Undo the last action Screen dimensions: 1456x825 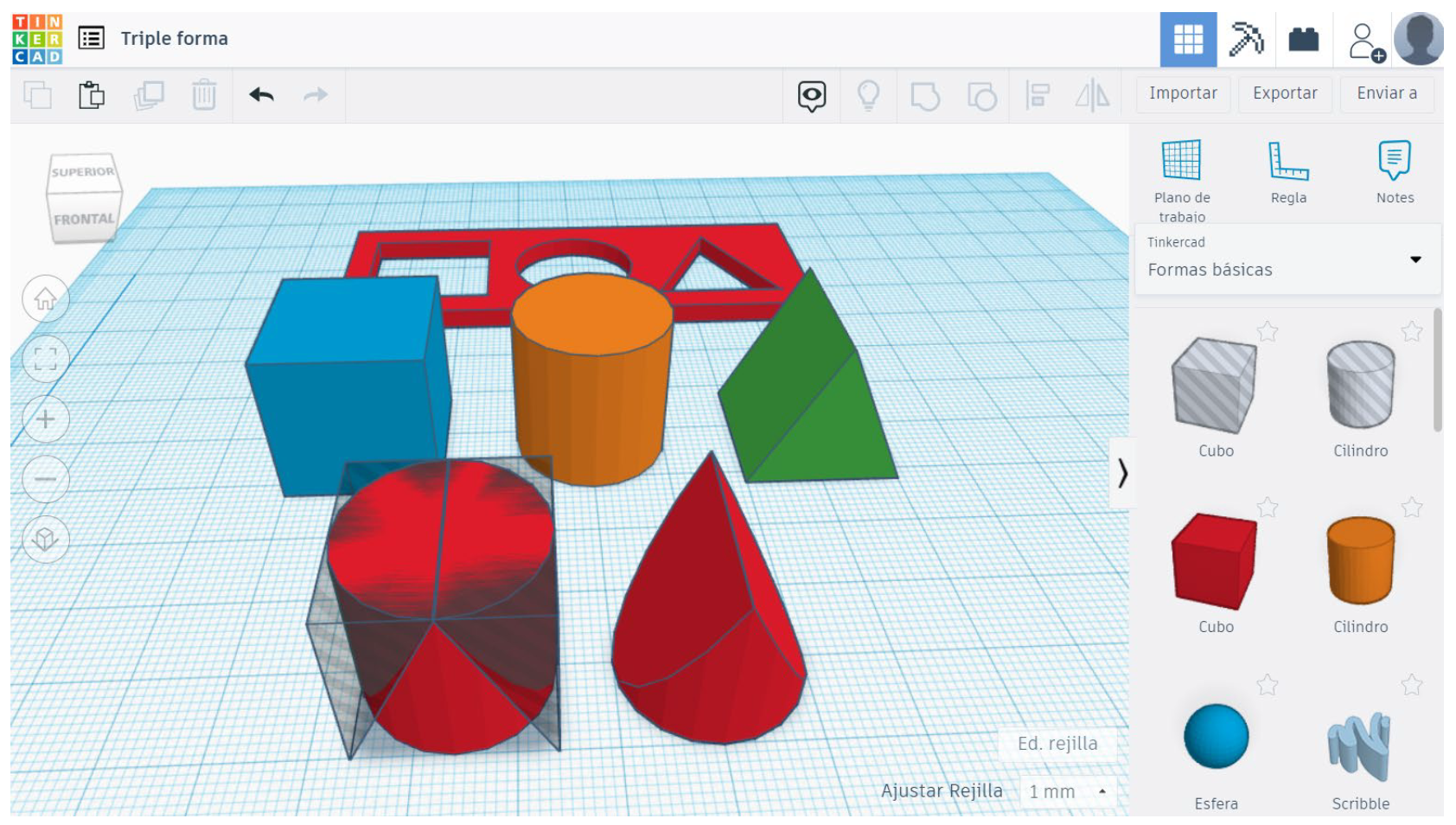pos(261,95)
